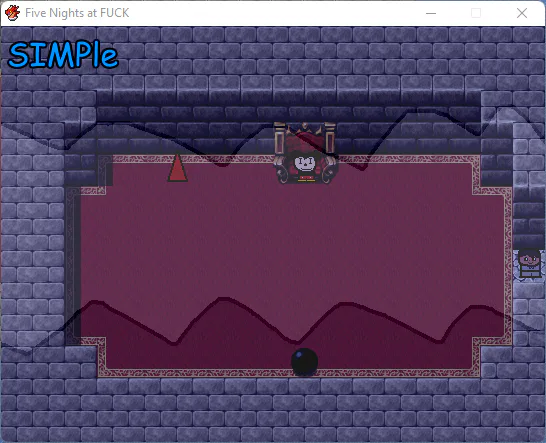Click the Five Nights window title text
This screenshot has height=443, width=546.
pos(77,13)
